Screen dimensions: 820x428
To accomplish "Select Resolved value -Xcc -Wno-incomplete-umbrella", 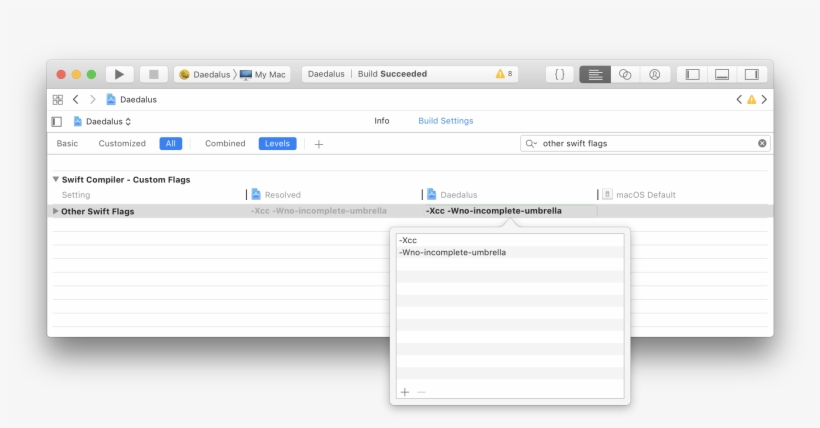I will (318, 211).
